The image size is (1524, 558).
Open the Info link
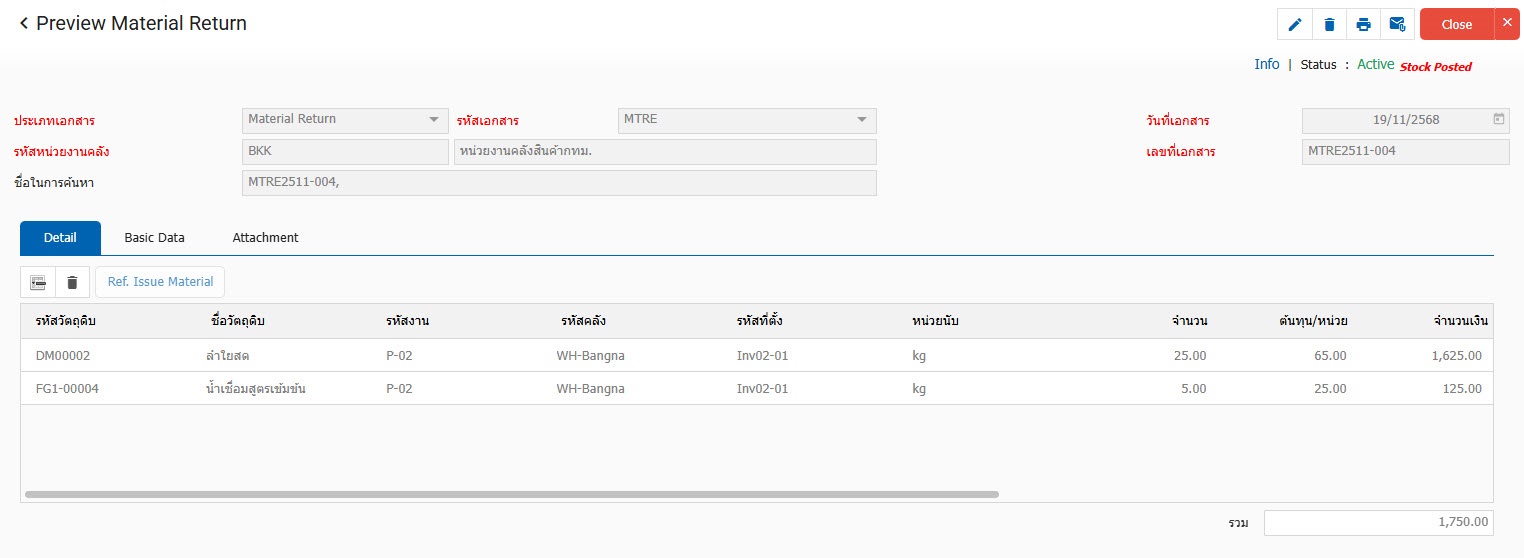coord(1266,64)
